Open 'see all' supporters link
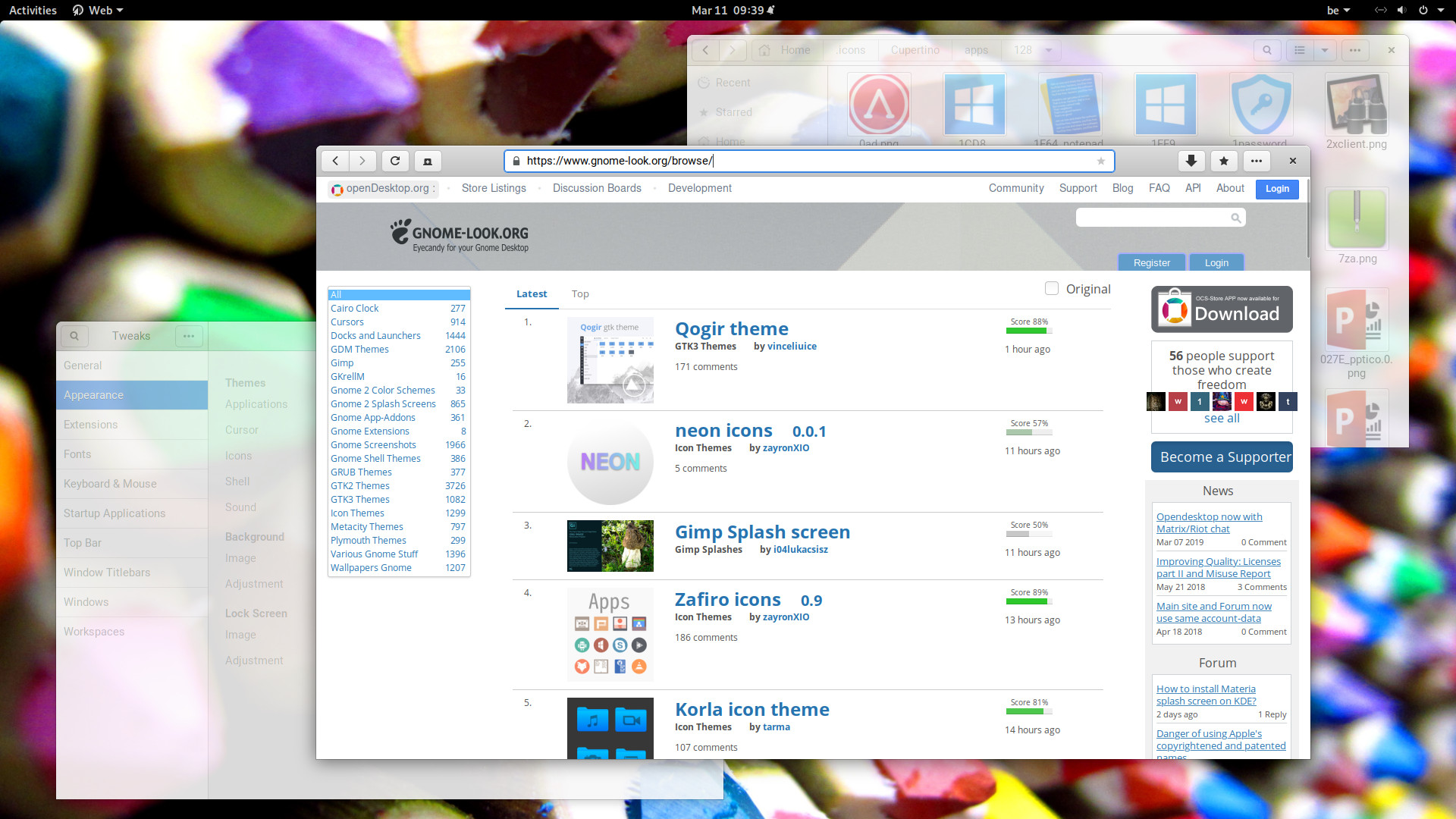The height and width of the screenshot is (819, 1456). pyautogui.click(x=1222, y=418)
